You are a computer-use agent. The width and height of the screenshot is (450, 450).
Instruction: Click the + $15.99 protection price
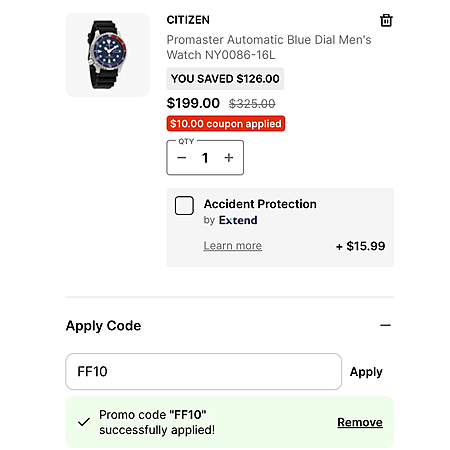pyautogui.click(x=361, y=246)
